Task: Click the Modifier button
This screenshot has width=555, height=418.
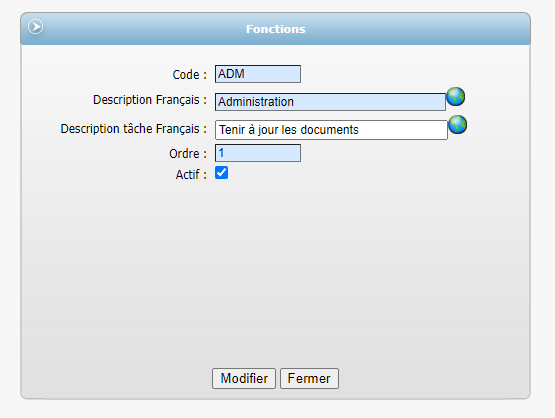Action: pos(244,378)
